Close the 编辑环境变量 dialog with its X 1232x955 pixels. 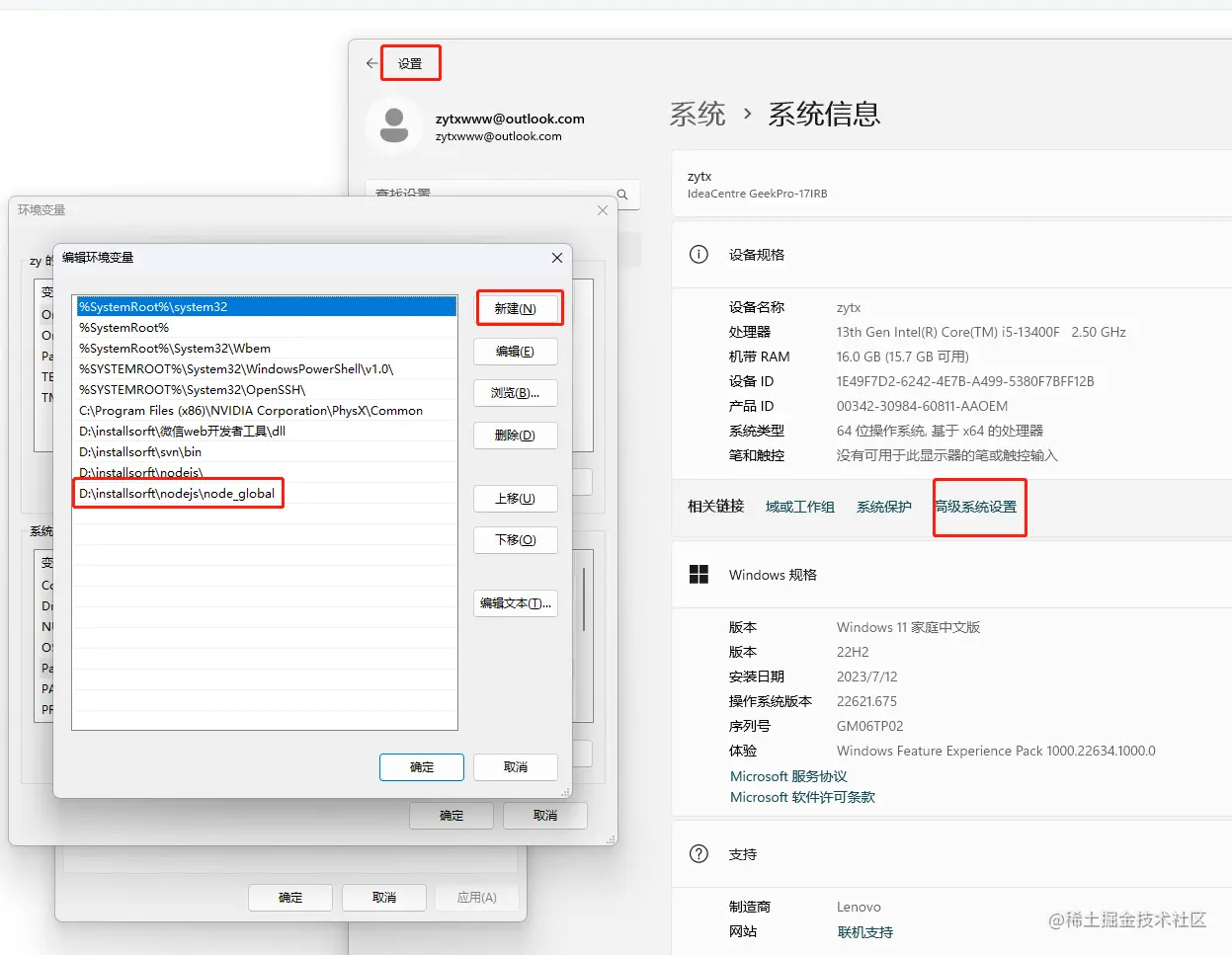click(x=556, y=258)
